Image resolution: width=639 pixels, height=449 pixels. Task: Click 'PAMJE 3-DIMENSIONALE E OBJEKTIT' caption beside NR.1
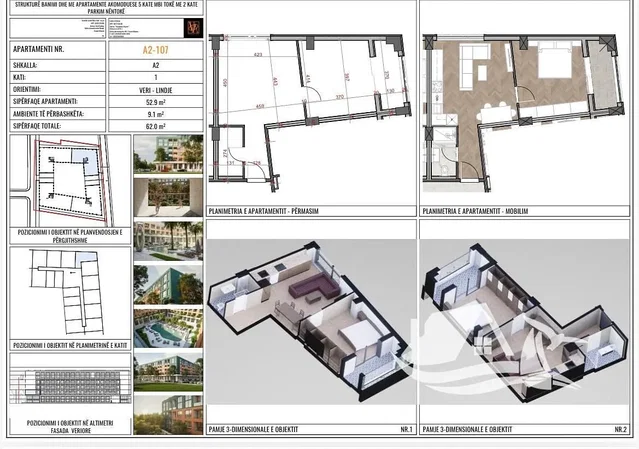pyautogui.click(x=253, y=429)
